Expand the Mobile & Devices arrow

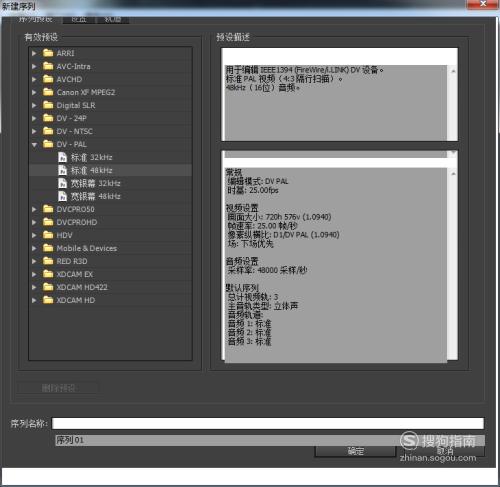[34, 248]
